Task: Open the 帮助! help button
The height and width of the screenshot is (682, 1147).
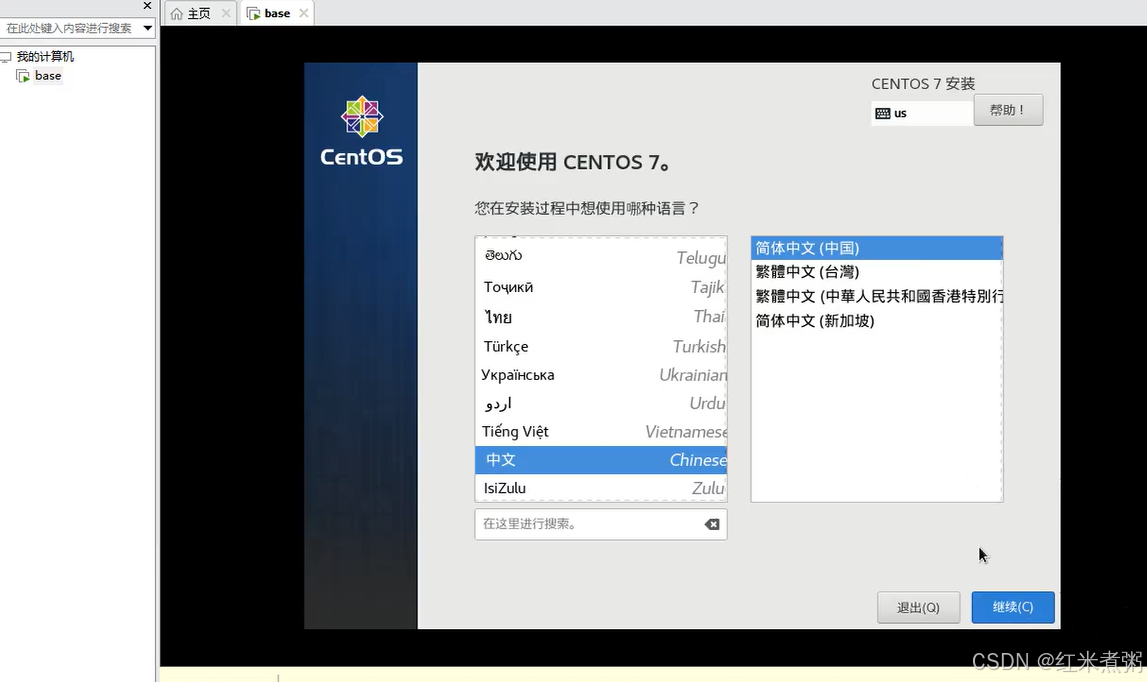Action: pos(1008,110)
